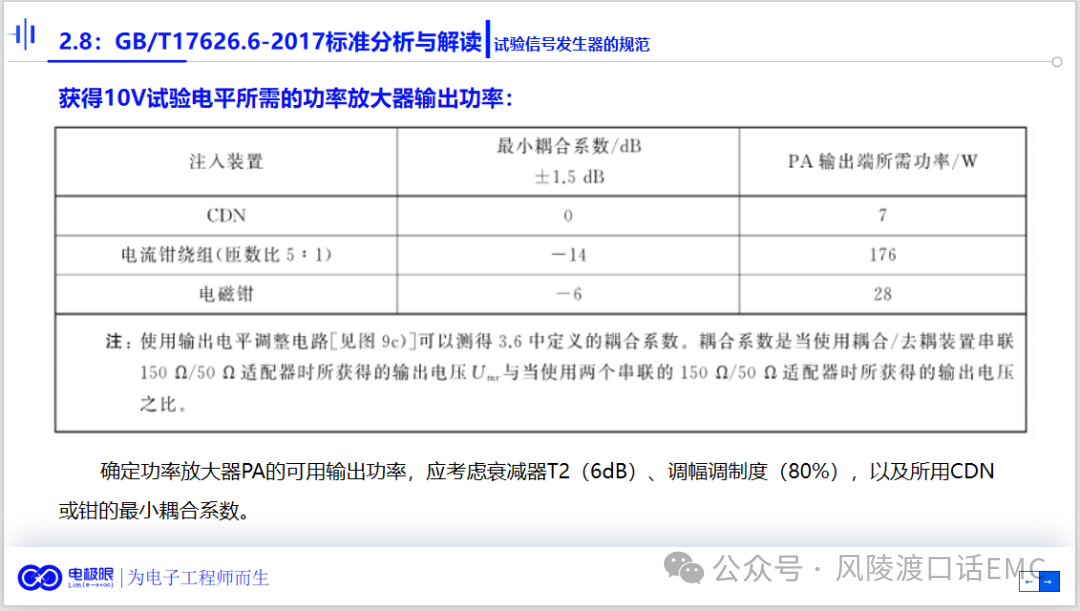Click the −14 coupling factor cell
The height and width of the screenshot is (611, 1080).
tap(568, 255)
